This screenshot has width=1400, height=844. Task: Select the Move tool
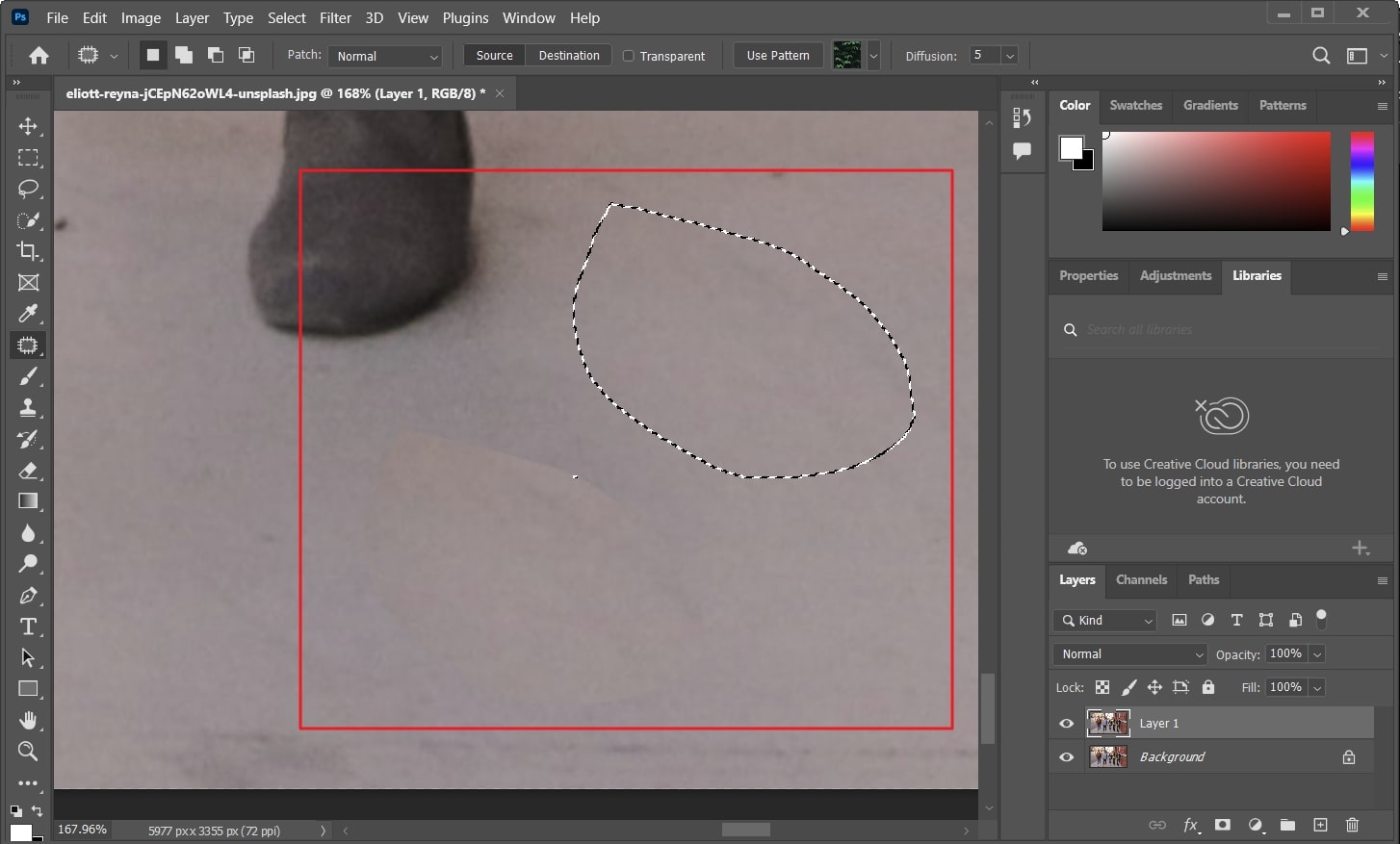[28, 126]
